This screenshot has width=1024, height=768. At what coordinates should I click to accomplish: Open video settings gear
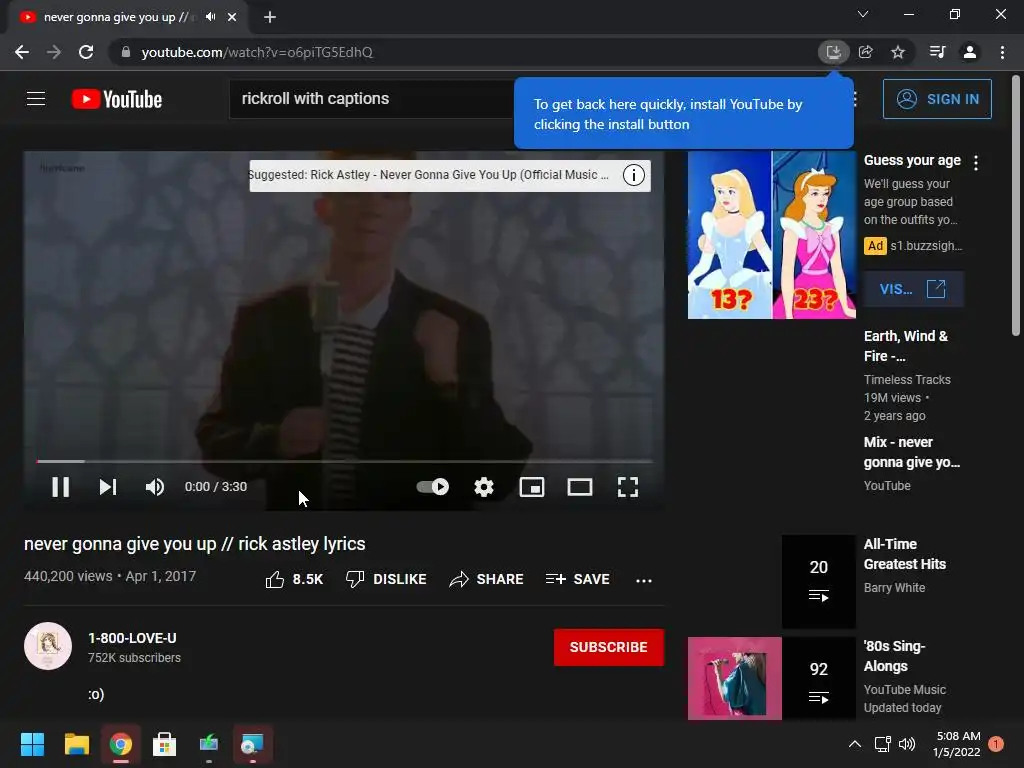tap(484, 487)
